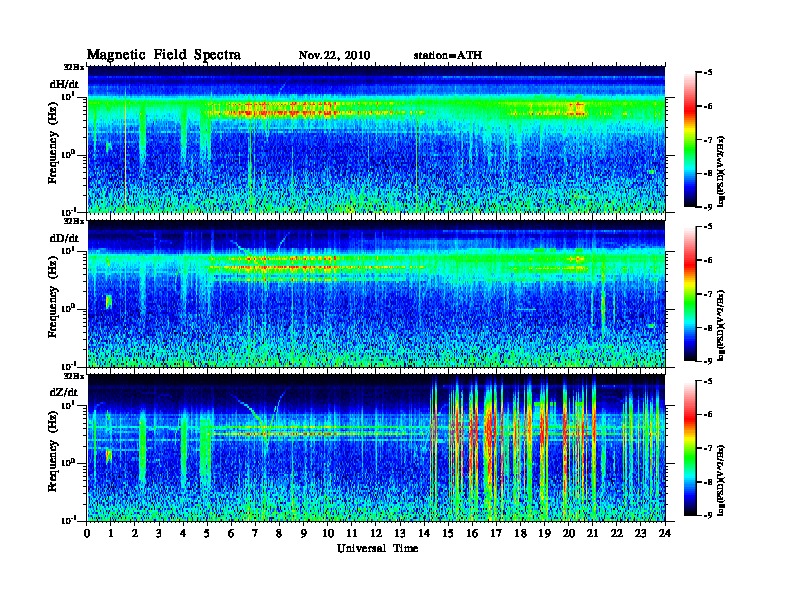Click the color bar beside dZ/dt spectrogram
The width and height of the screenshot is (792, 612).
coord(690,448)
